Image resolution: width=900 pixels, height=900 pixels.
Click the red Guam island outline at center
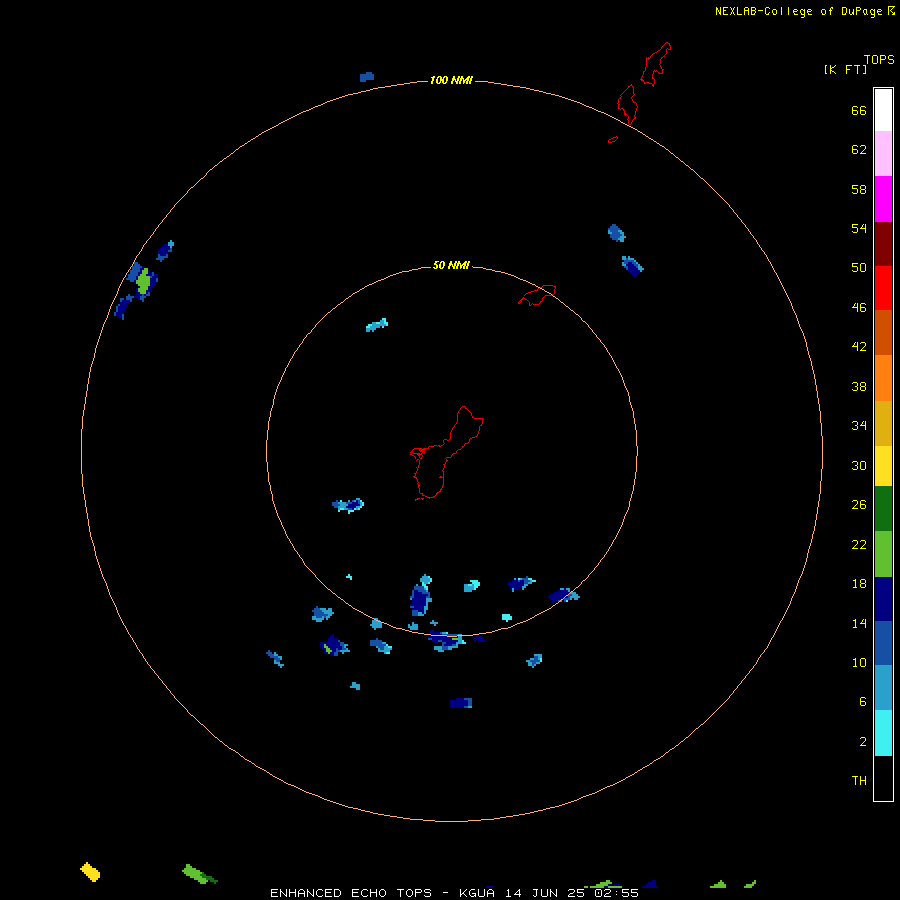(447, 453)
